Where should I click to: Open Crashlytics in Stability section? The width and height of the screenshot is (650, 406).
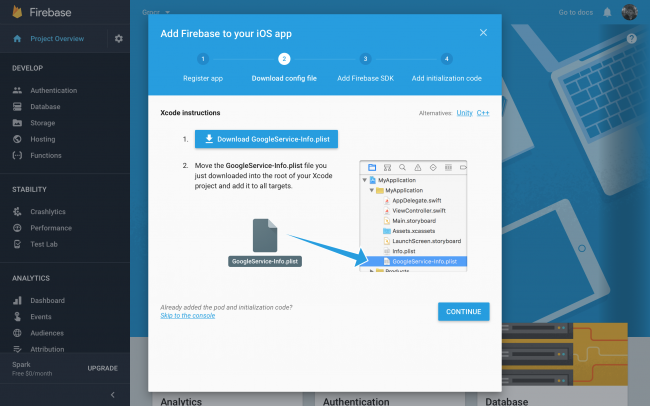tap(48, 212)
